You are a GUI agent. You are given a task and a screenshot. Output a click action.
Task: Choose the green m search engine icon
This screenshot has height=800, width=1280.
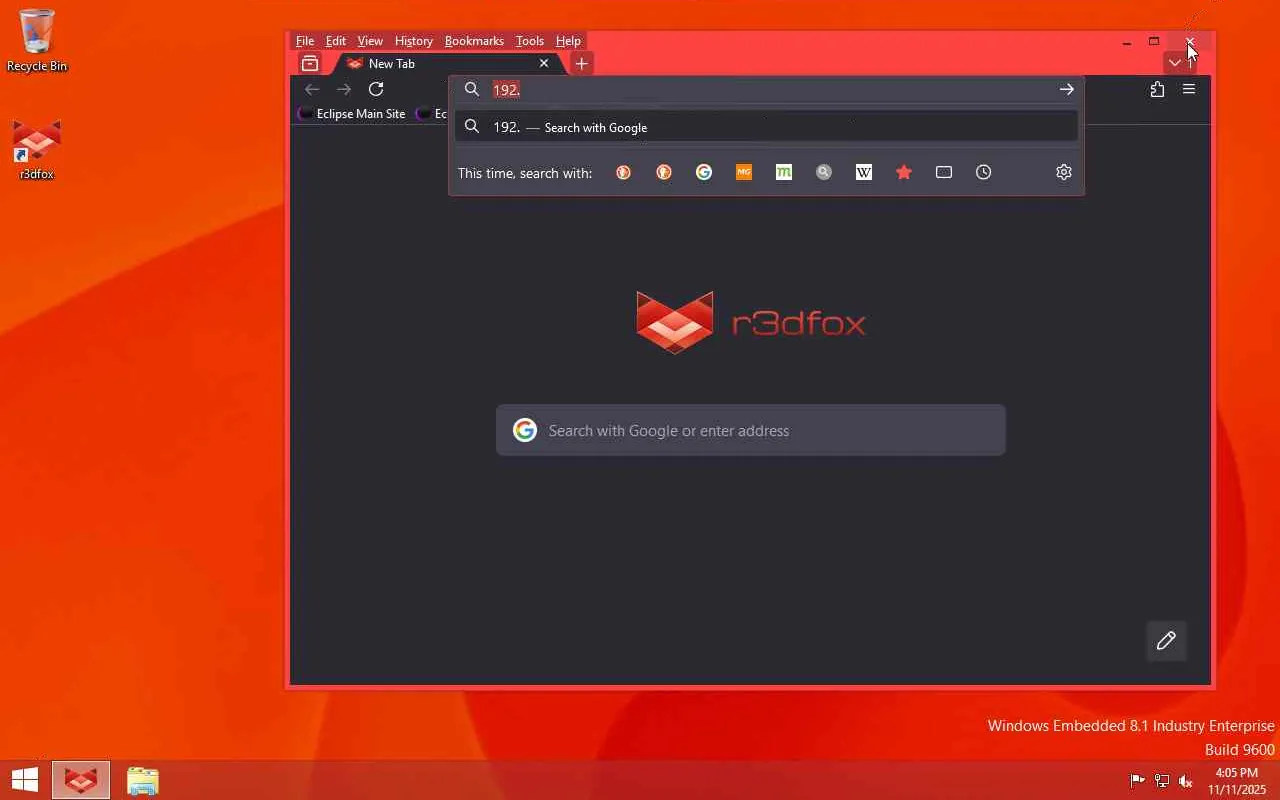[784, 172]
